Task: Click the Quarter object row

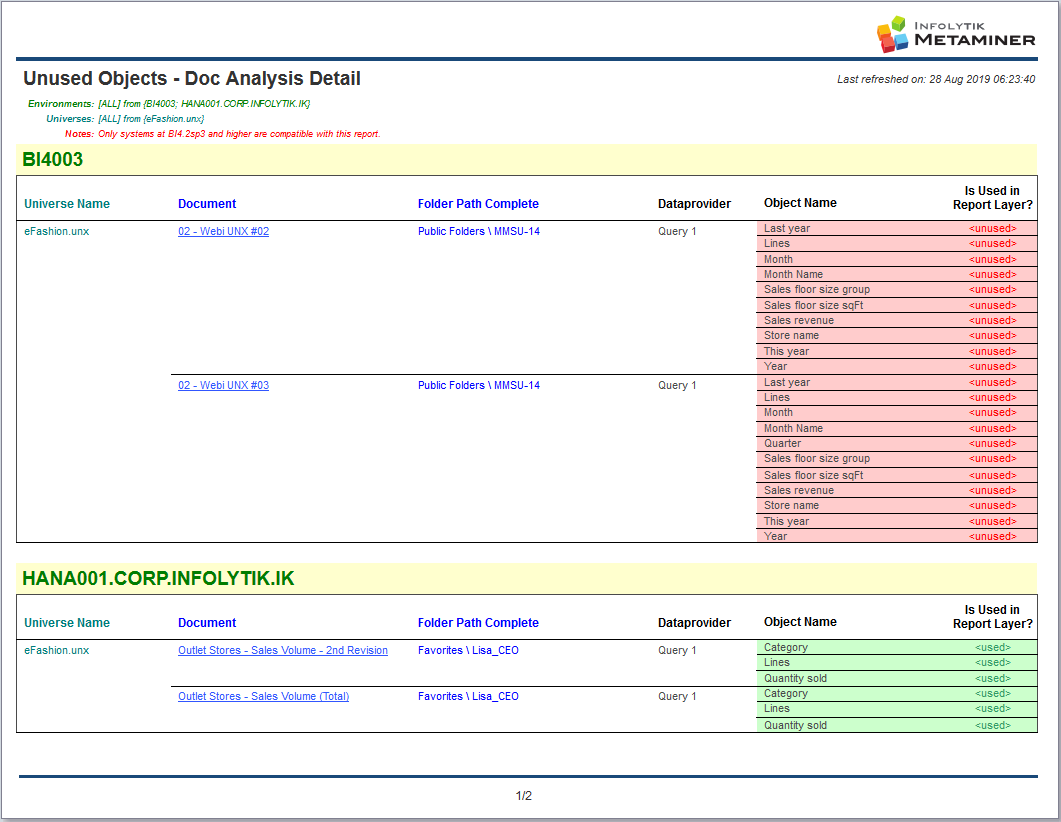Action: [897, 444]
